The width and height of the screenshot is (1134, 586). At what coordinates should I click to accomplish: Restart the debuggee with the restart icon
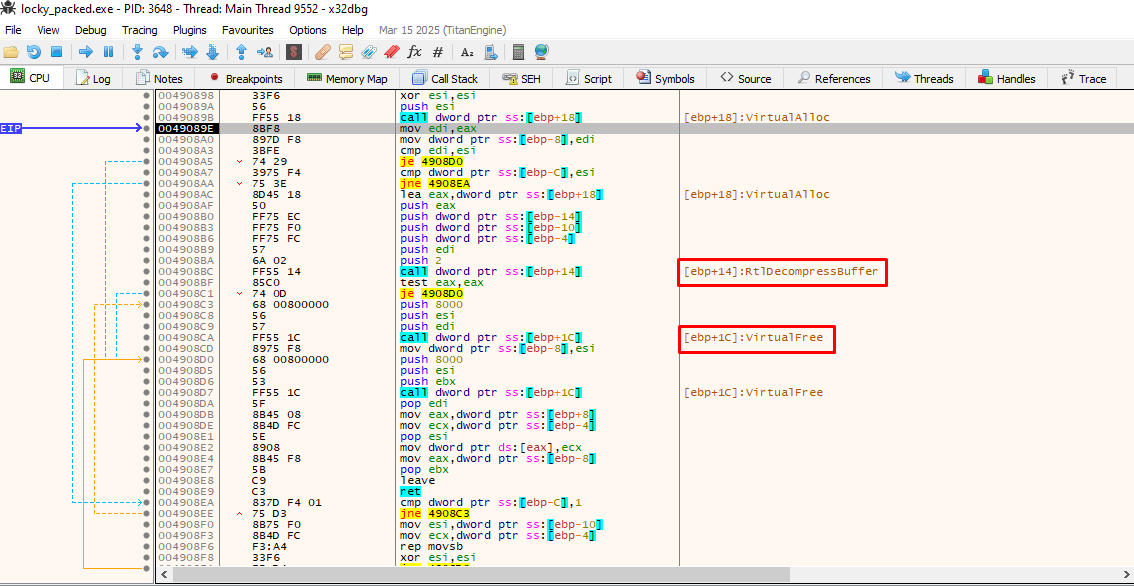coord(34,52)
